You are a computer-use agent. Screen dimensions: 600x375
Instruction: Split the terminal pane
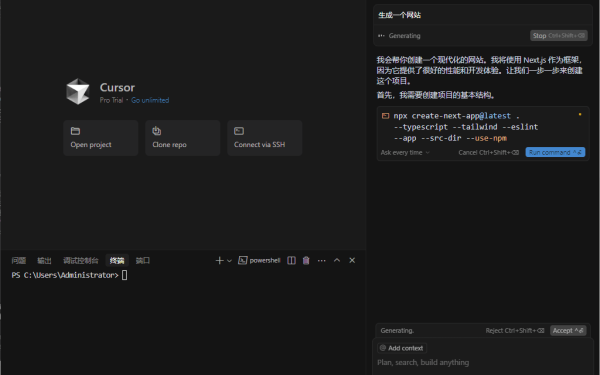(x=291, y=261)
